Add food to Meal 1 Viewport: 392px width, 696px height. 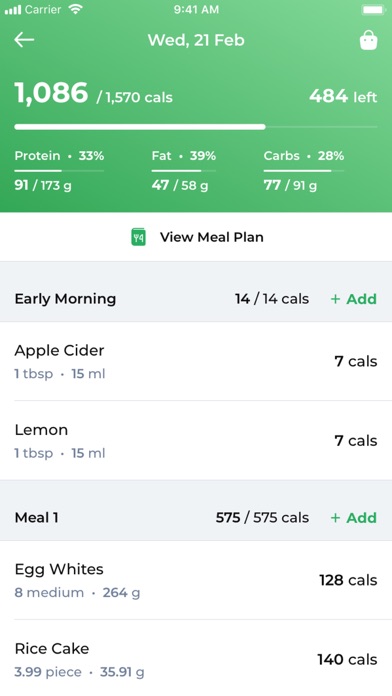coord(354,518)
